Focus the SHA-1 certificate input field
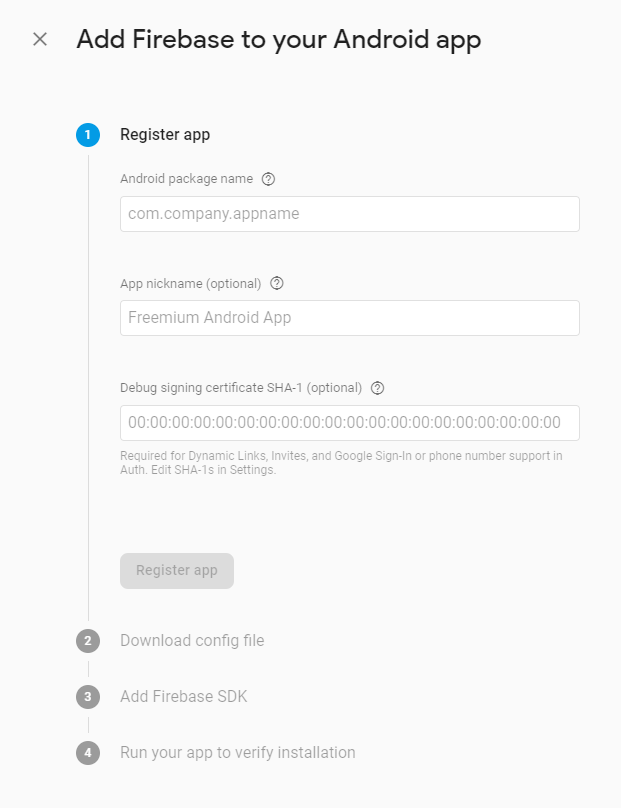 (350, 423)
